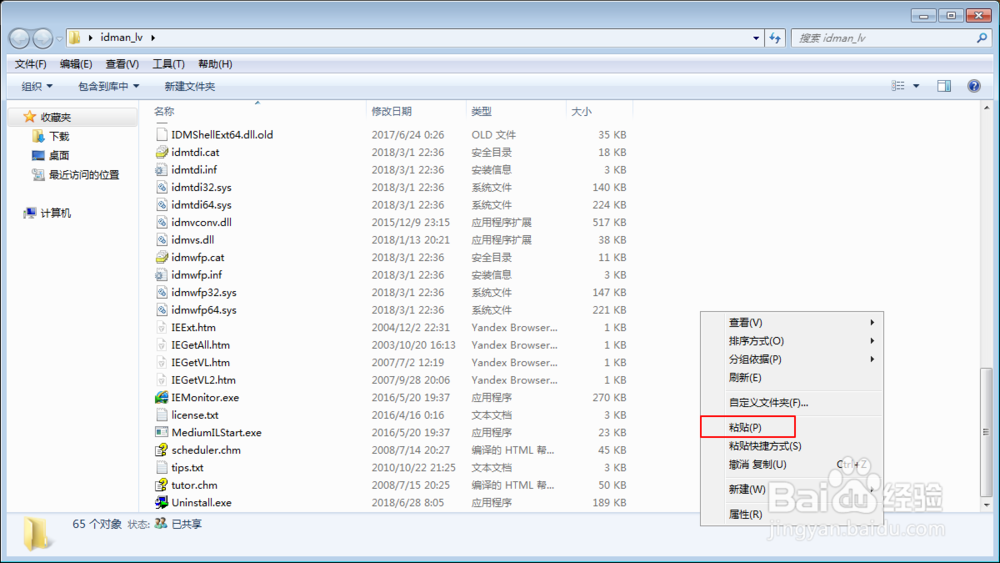Select the file idmwfp64.sys

pyautogui.click(x=203, y=310)
